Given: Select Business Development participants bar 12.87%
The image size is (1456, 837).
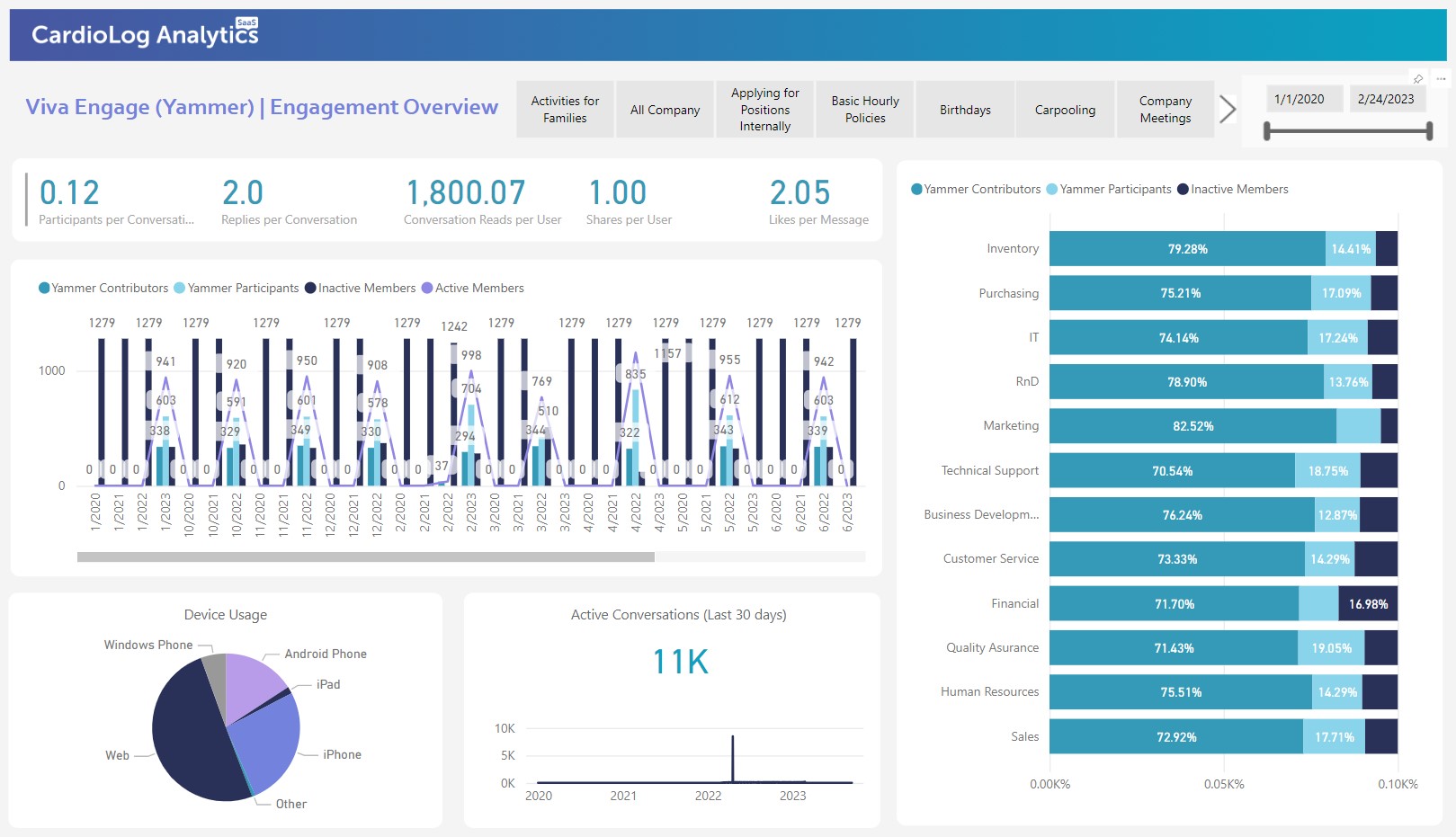Looking at the screenshot, I should (x=1337, y=515).
